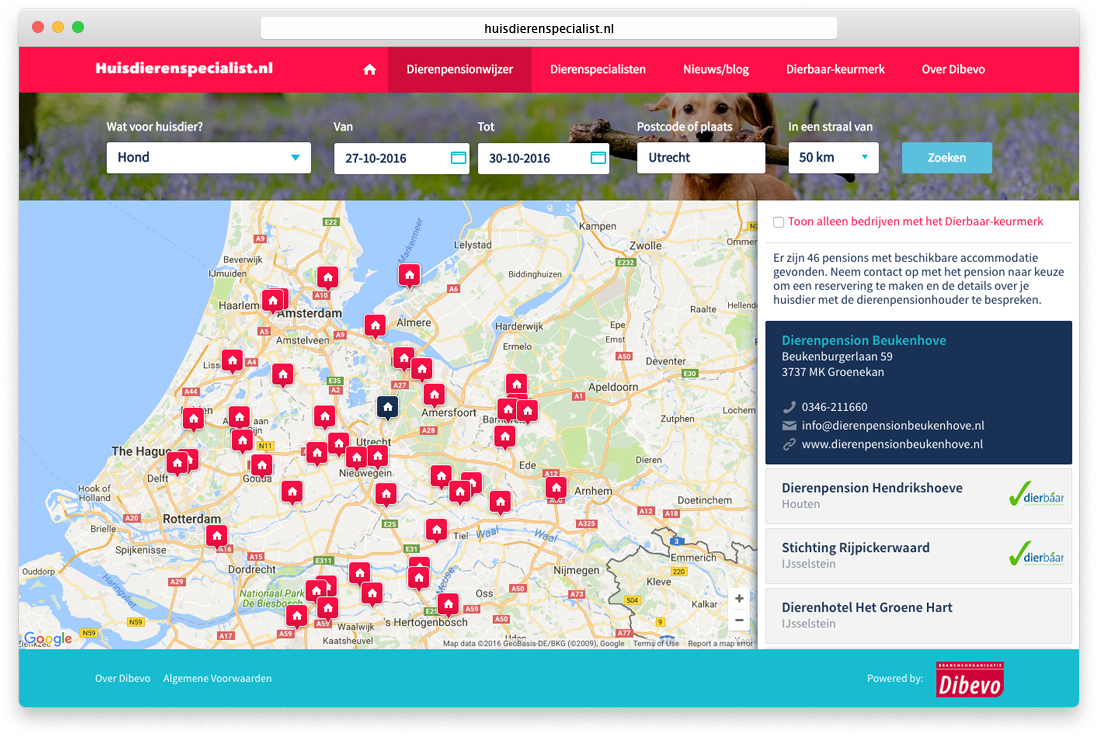Click the Google logo on the map
The width and height of the screenshot is (1098, 736).
click(x=48, y=638)
